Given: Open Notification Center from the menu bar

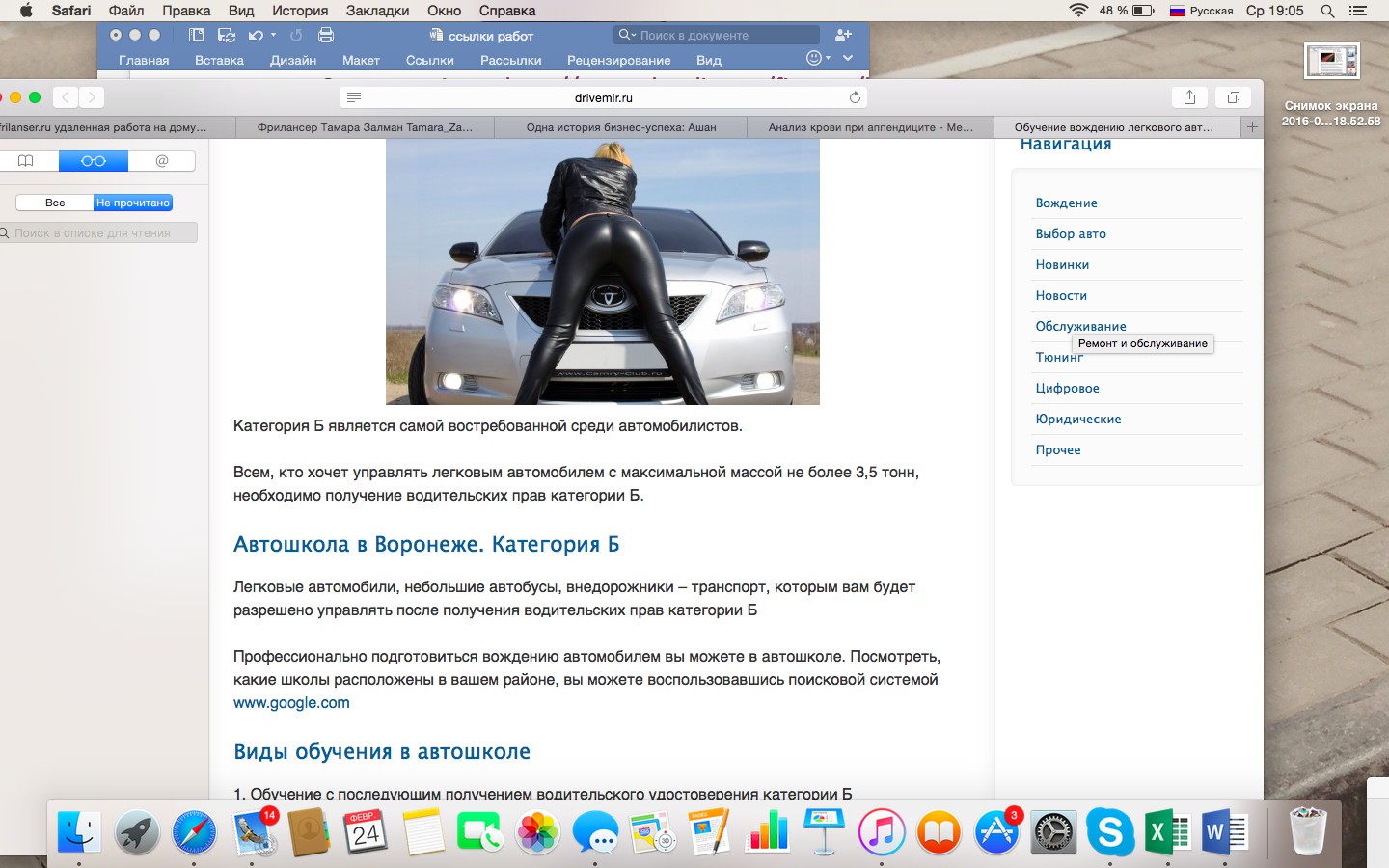Looking at the screenshot, I should coord(1358,11).
